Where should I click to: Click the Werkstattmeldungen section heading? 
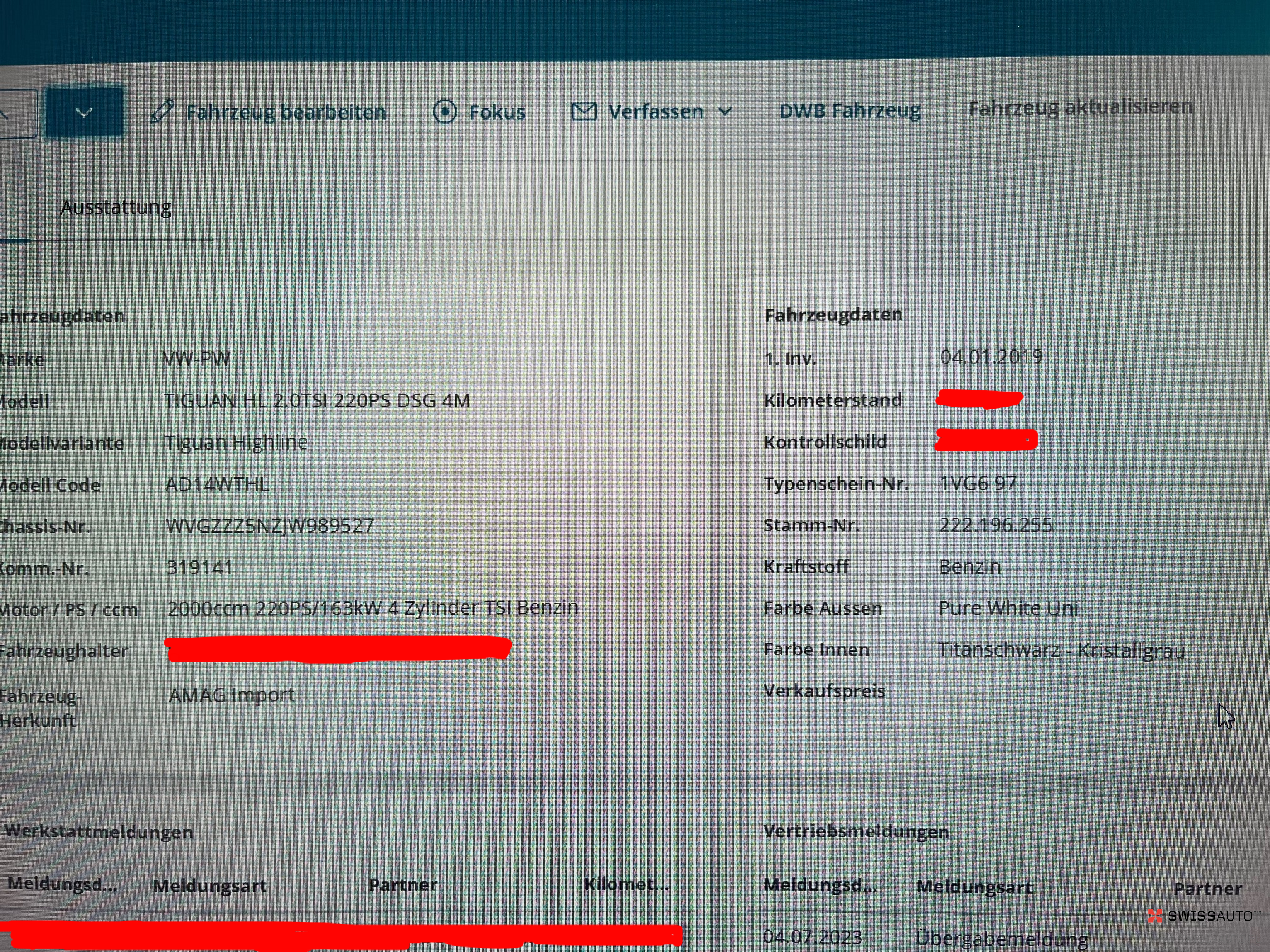pos(99,831)
